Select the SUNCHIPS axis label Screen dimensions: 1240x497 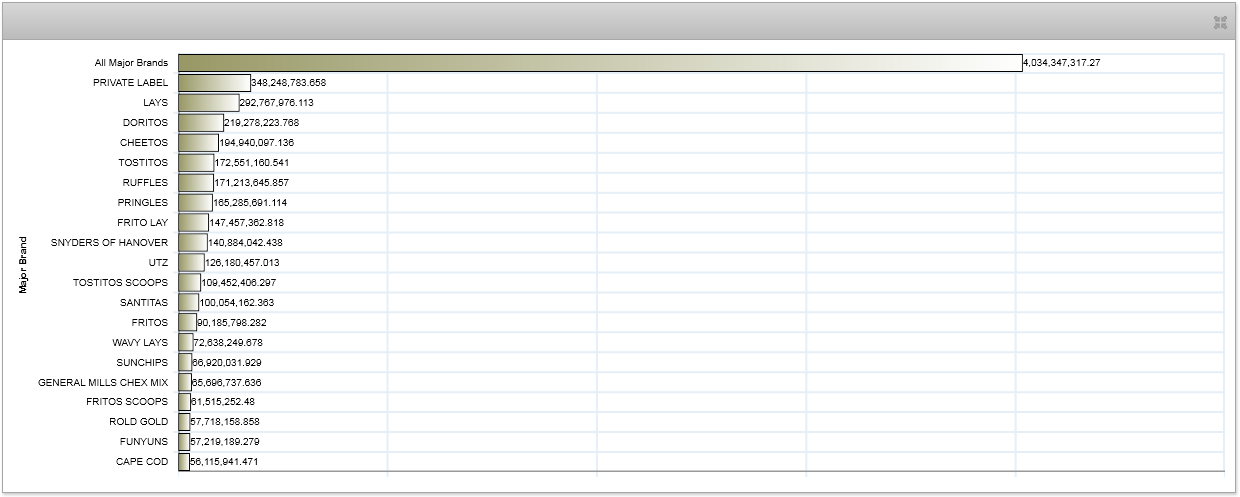(141, 363)
